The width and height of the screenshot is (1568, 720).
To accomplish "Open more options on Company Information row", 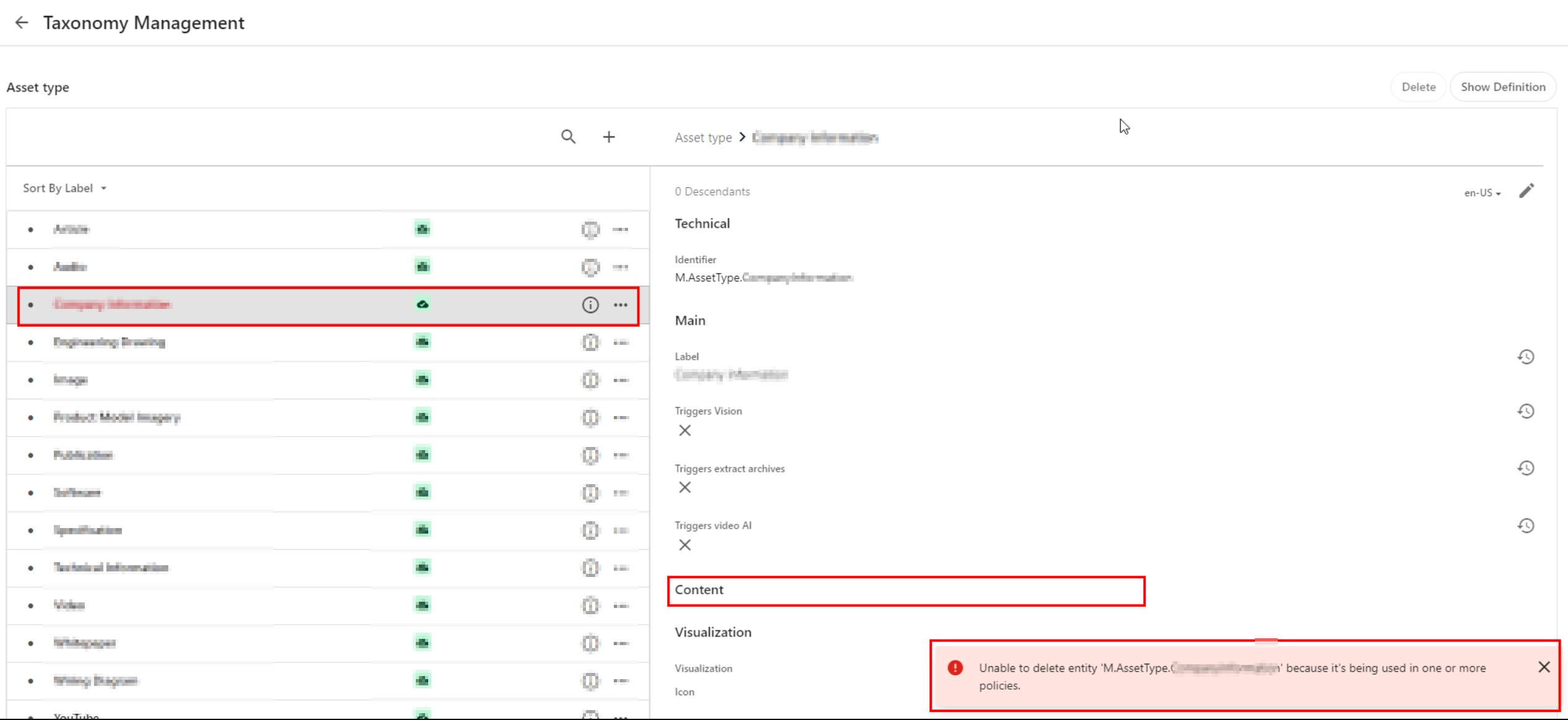I will (x=621, y=305).
